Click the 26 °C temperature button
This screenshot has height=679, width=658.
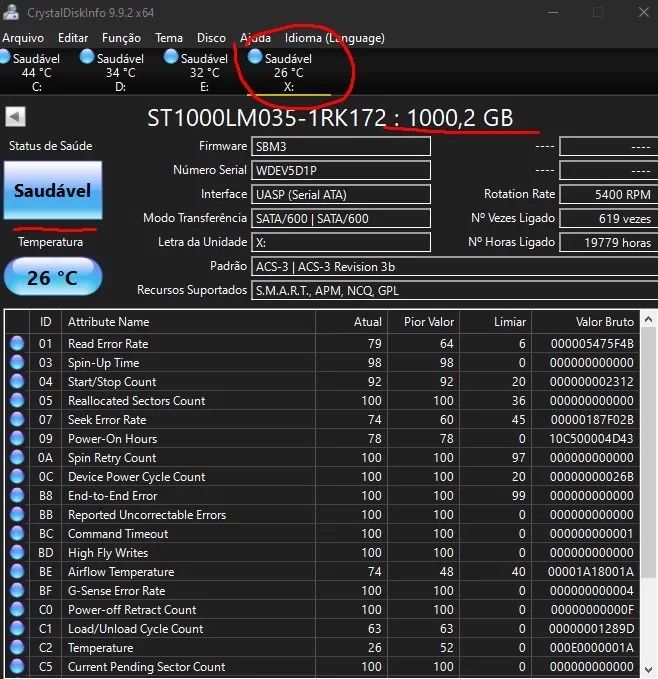pyautogui.click(x=53, y=277)
